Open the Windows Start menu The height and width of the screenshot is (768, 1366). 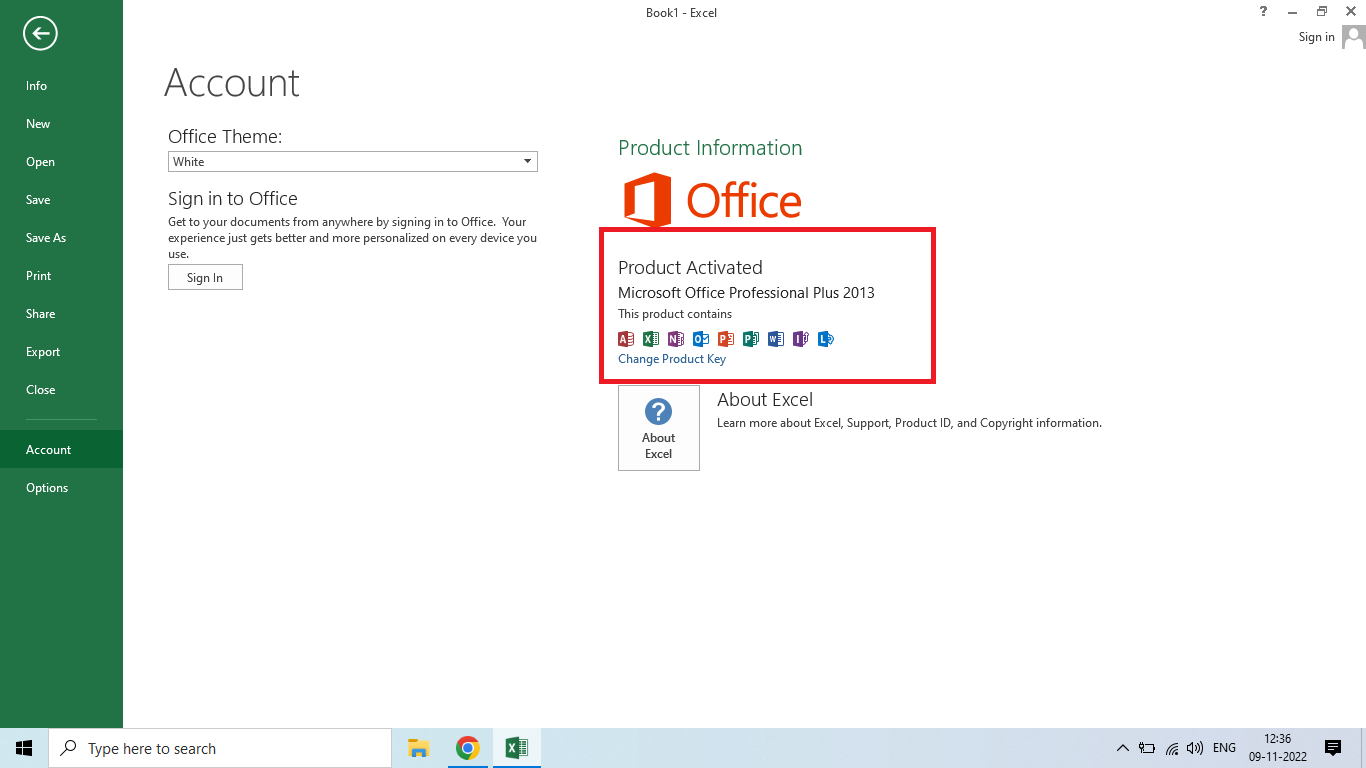pyautogui.click(x=24, y=748)
